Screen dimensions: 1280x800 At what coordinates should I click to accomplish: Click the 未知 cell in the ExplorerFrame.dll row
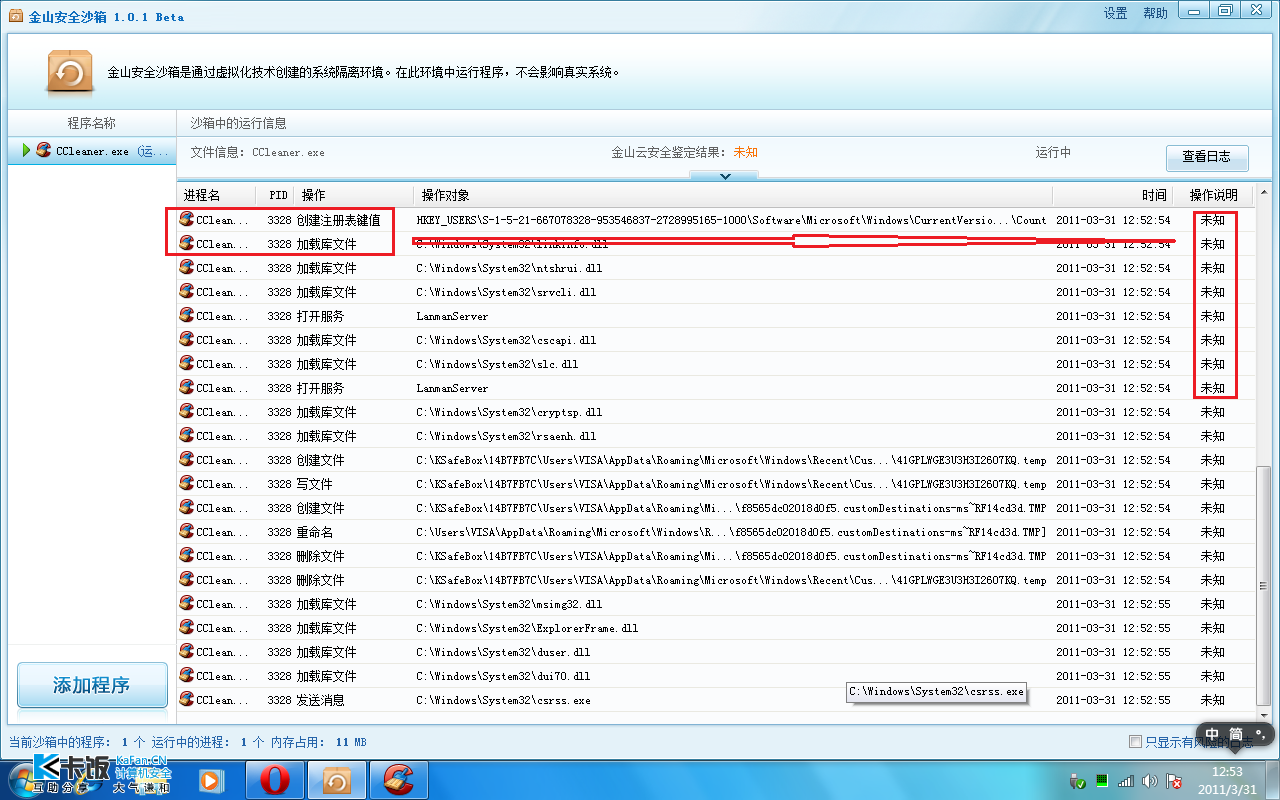1212,628
